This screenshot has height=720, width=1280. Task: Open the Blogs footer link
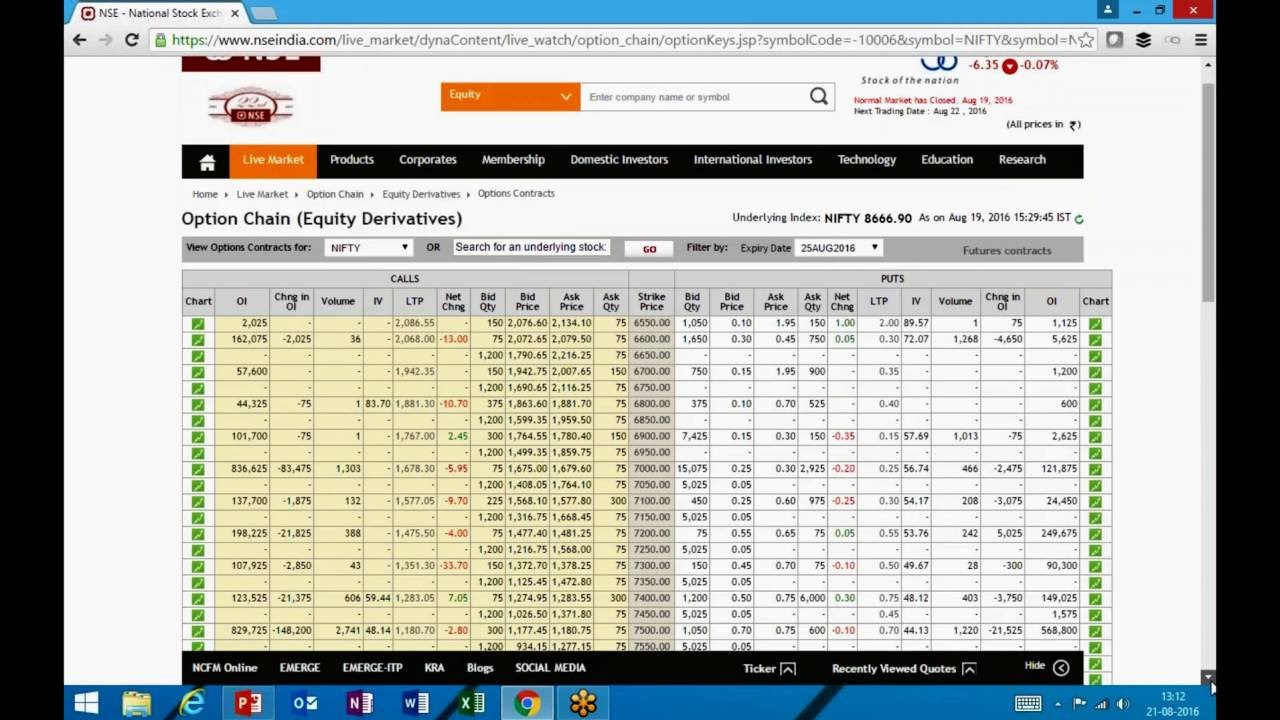point(480,668)
